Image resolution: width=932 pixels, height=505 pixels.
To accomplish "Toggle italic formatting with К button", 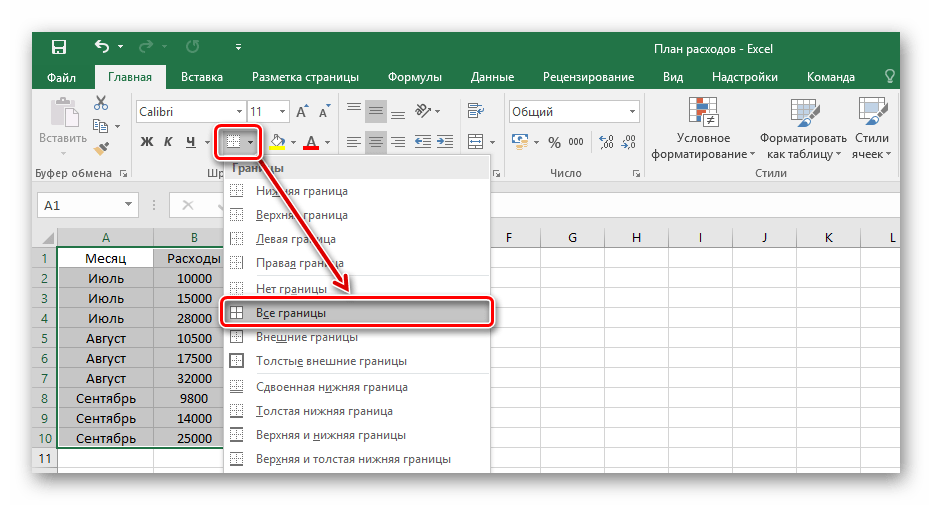I will (168, 142).
